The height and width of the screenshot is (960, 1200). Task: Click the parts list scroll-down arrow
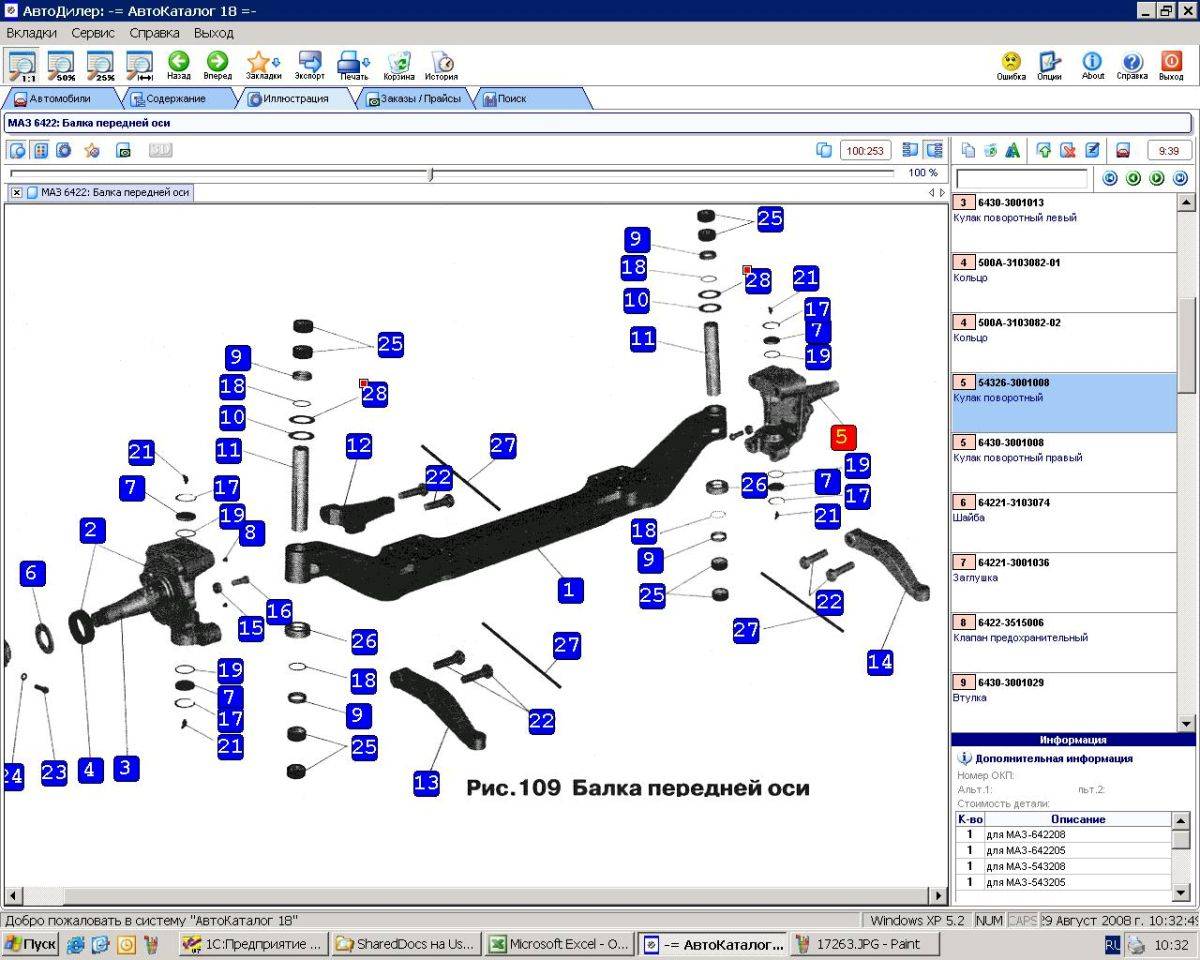(x=1186, y=722)
